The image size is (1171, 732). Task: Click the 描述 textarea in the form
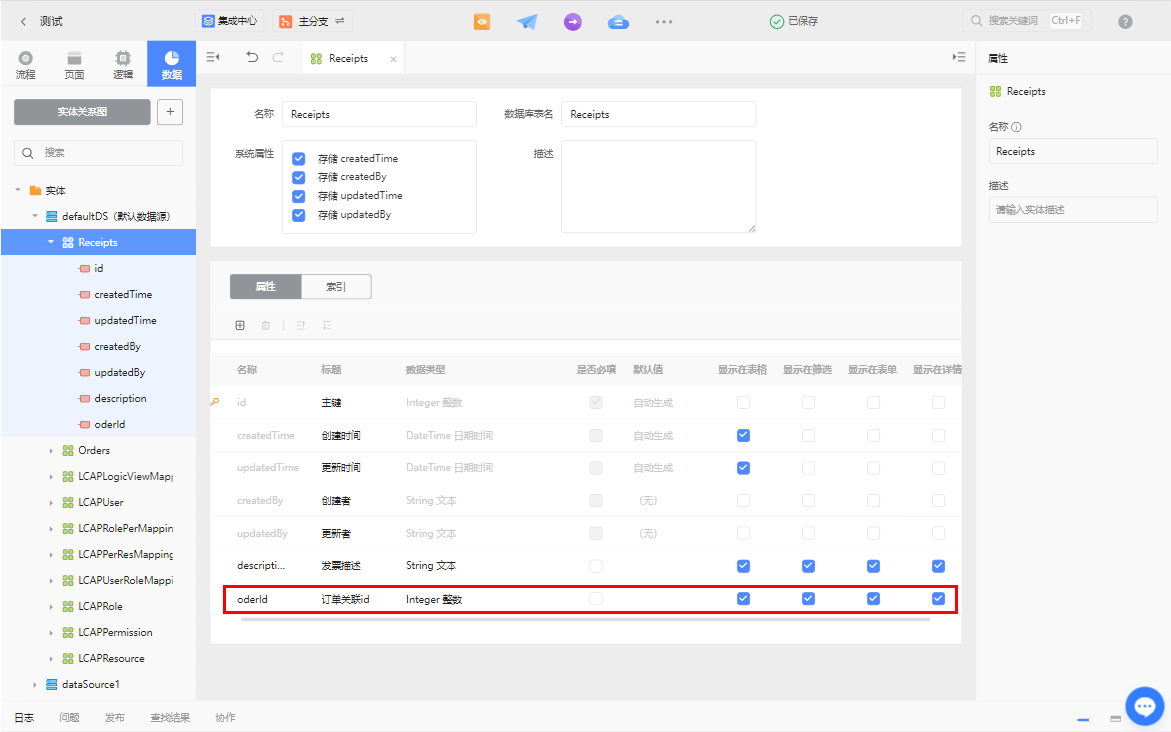(x=659, y=187)
